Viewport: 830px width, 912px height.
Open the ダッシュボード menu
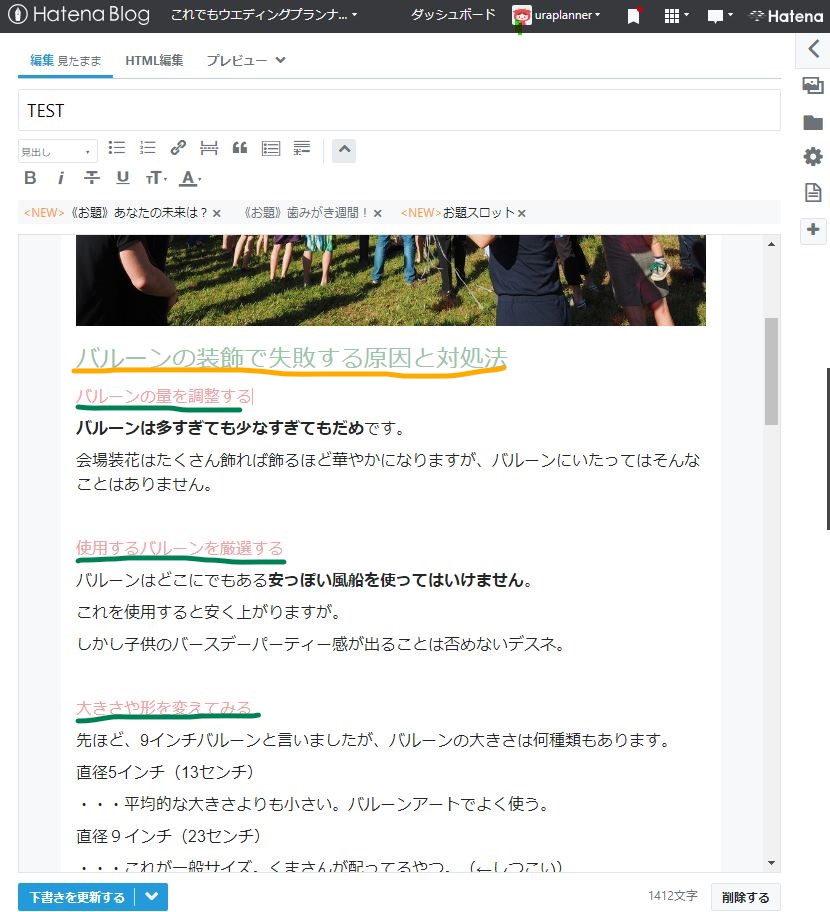pos(452,15)
